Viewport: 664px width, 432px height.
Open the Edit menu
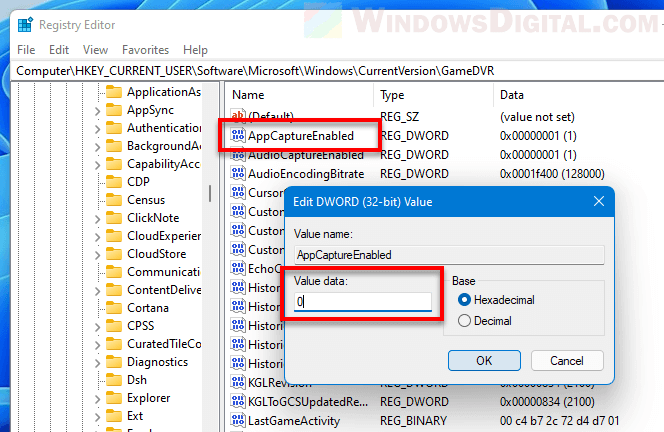click(x=59, y=50)
